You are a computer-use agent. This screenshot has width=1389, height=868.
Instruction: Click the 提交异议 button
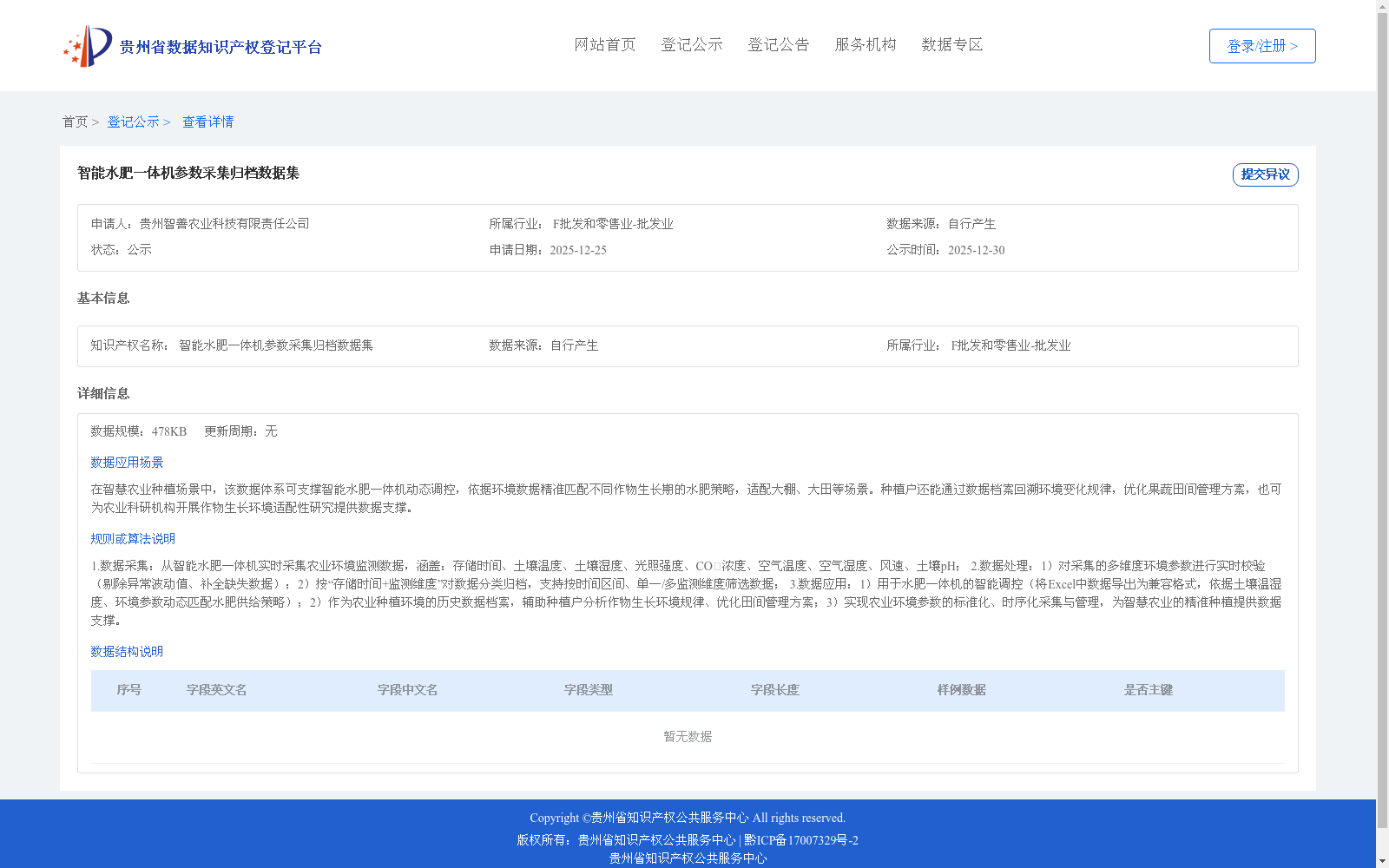pos(1266,174)
